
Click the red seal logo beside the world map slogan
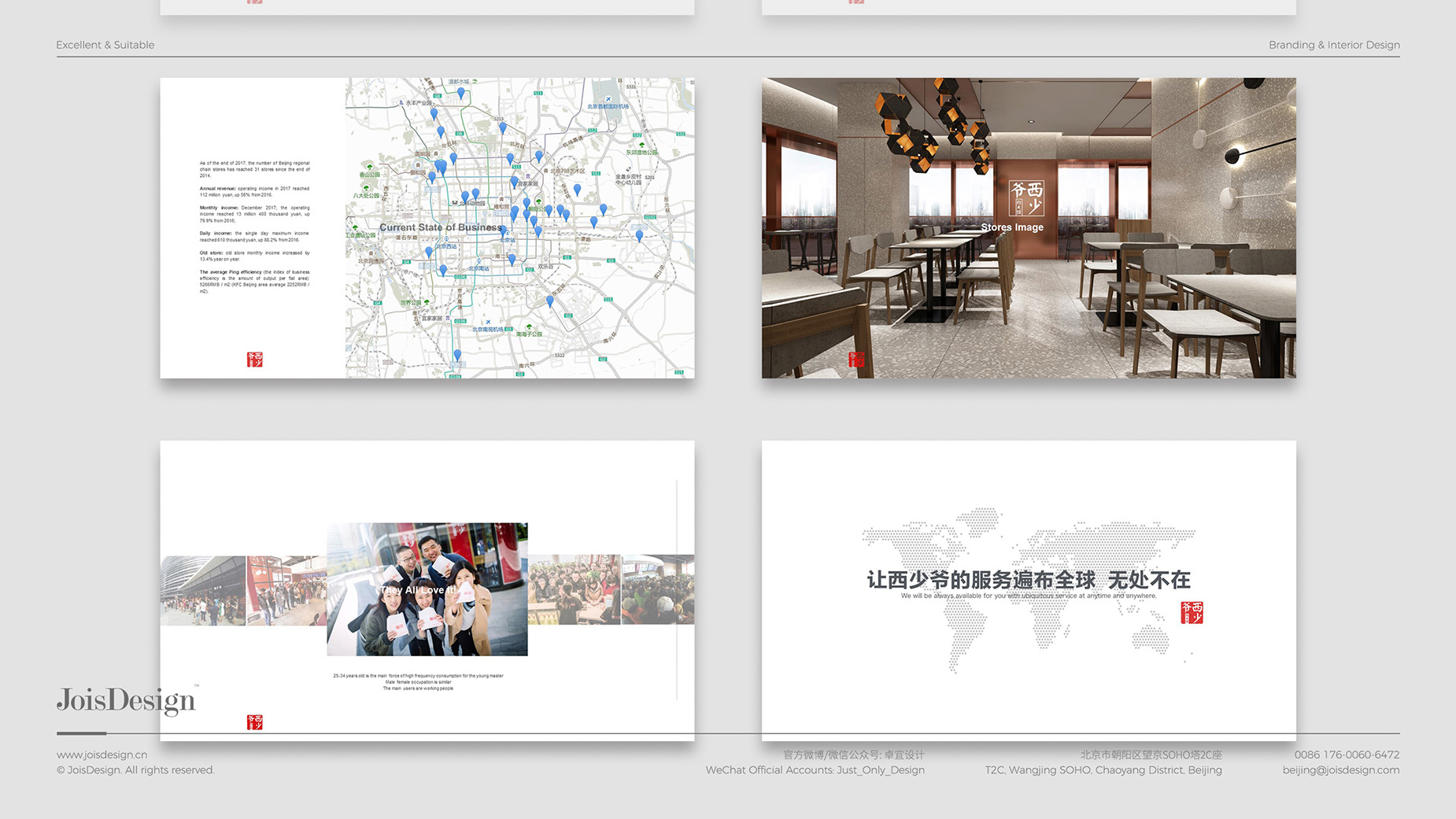point(1192,613)
